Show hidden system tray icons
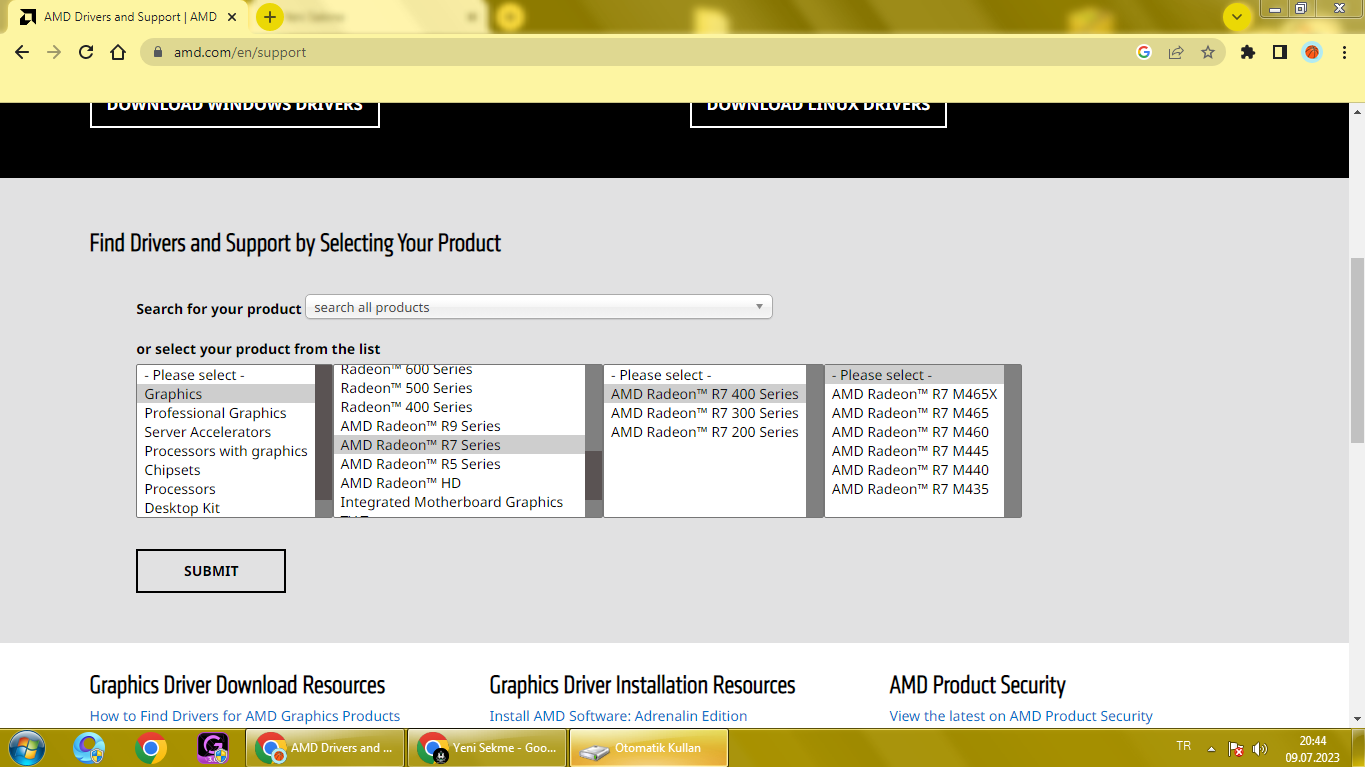This screenshot has height=767, width=1365. 1211,748
